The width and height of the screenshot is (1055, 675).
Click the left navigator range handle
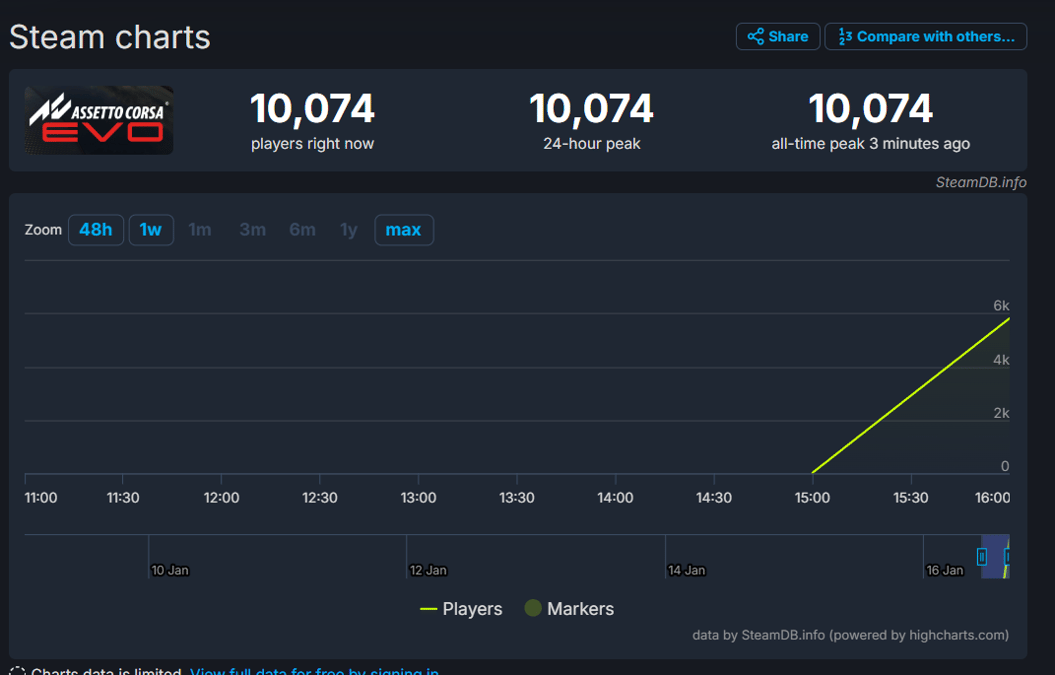pyautogui.click(x=982, y=557)
